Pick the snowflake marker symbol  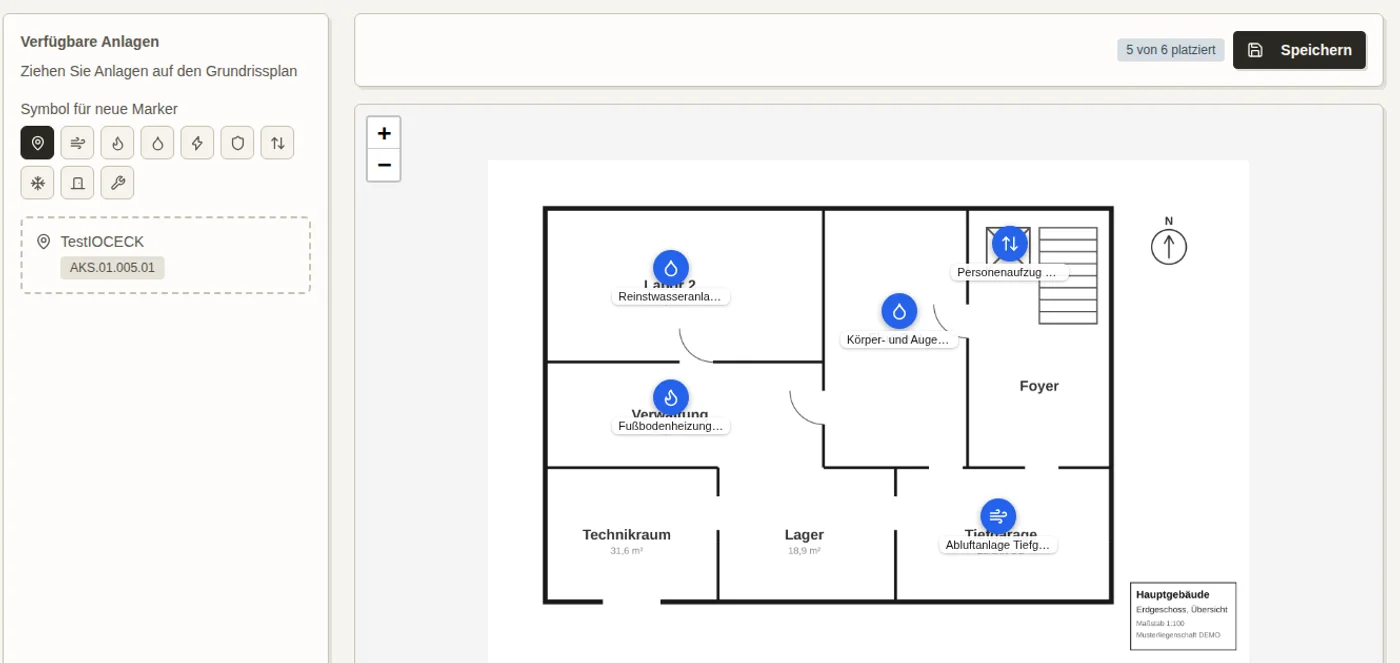[x=37, y=183]
